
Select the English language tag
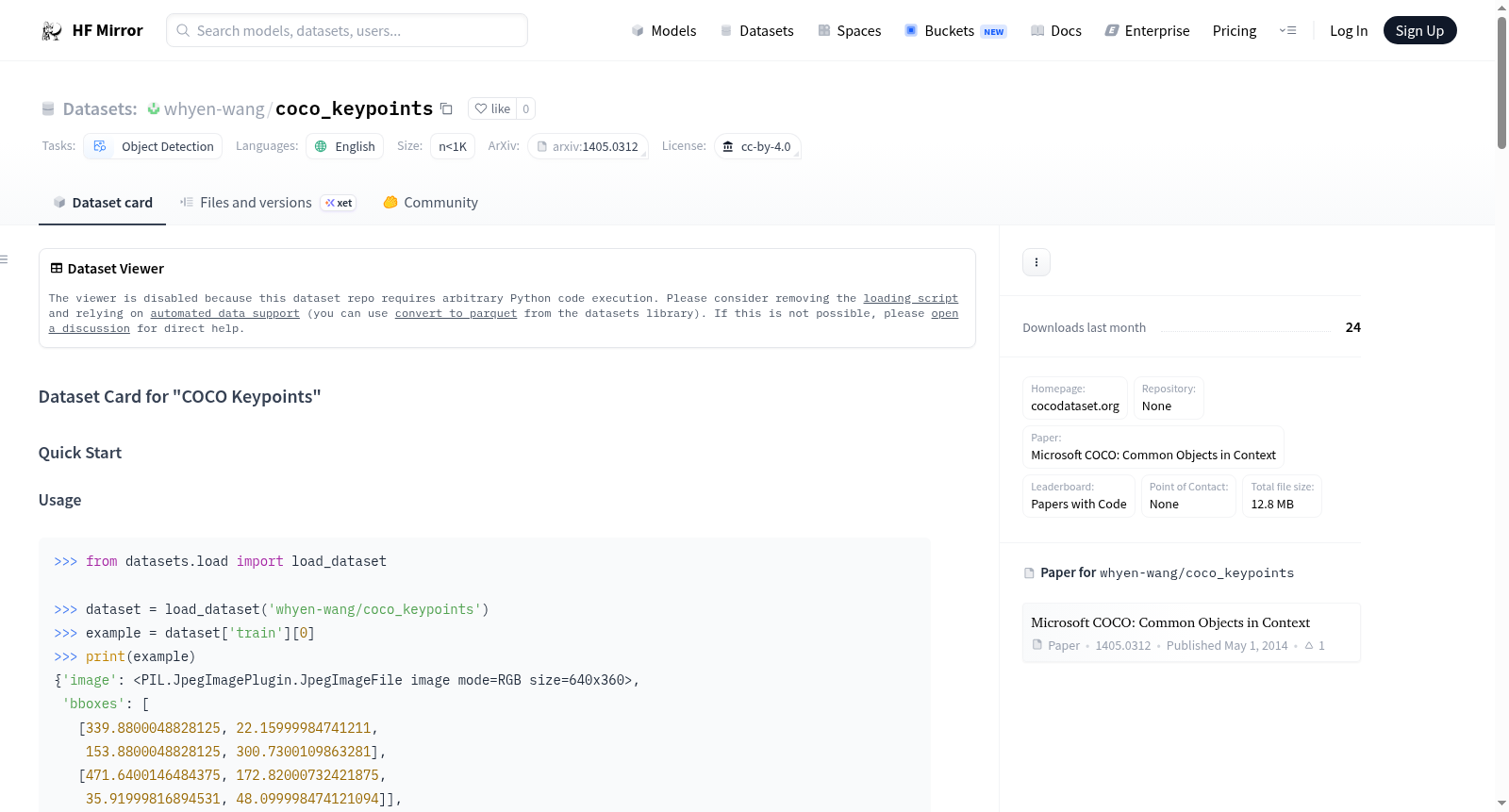coord(345,146)
